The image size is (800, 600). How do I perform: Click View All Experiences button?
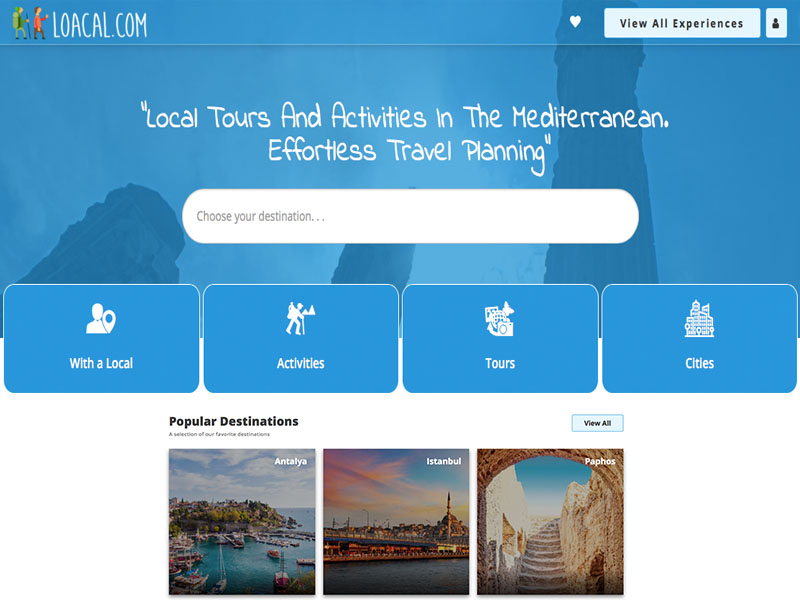coord(682,23)
